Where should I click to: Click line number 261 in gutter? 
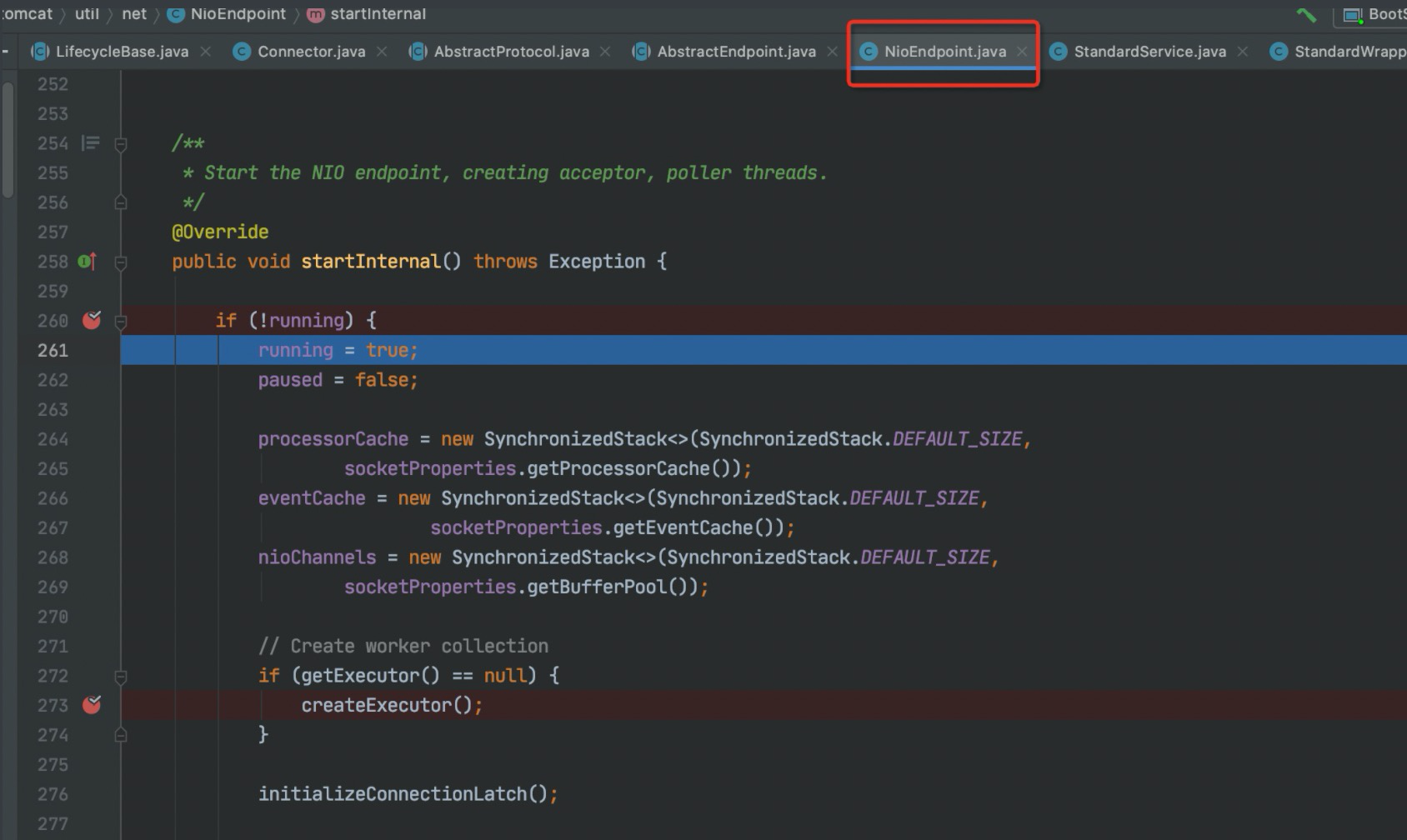pos(53,350)
